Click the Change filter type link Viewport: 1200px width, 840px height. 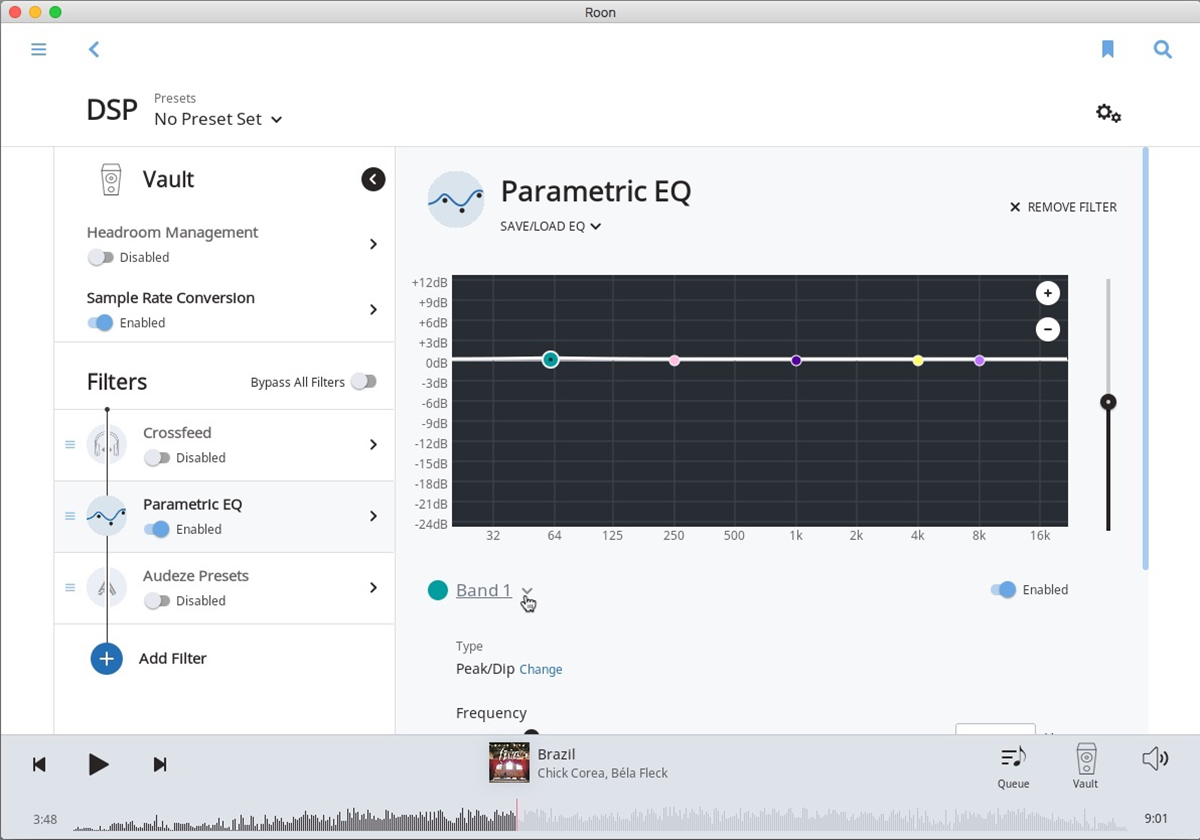(x=541, y=669)
